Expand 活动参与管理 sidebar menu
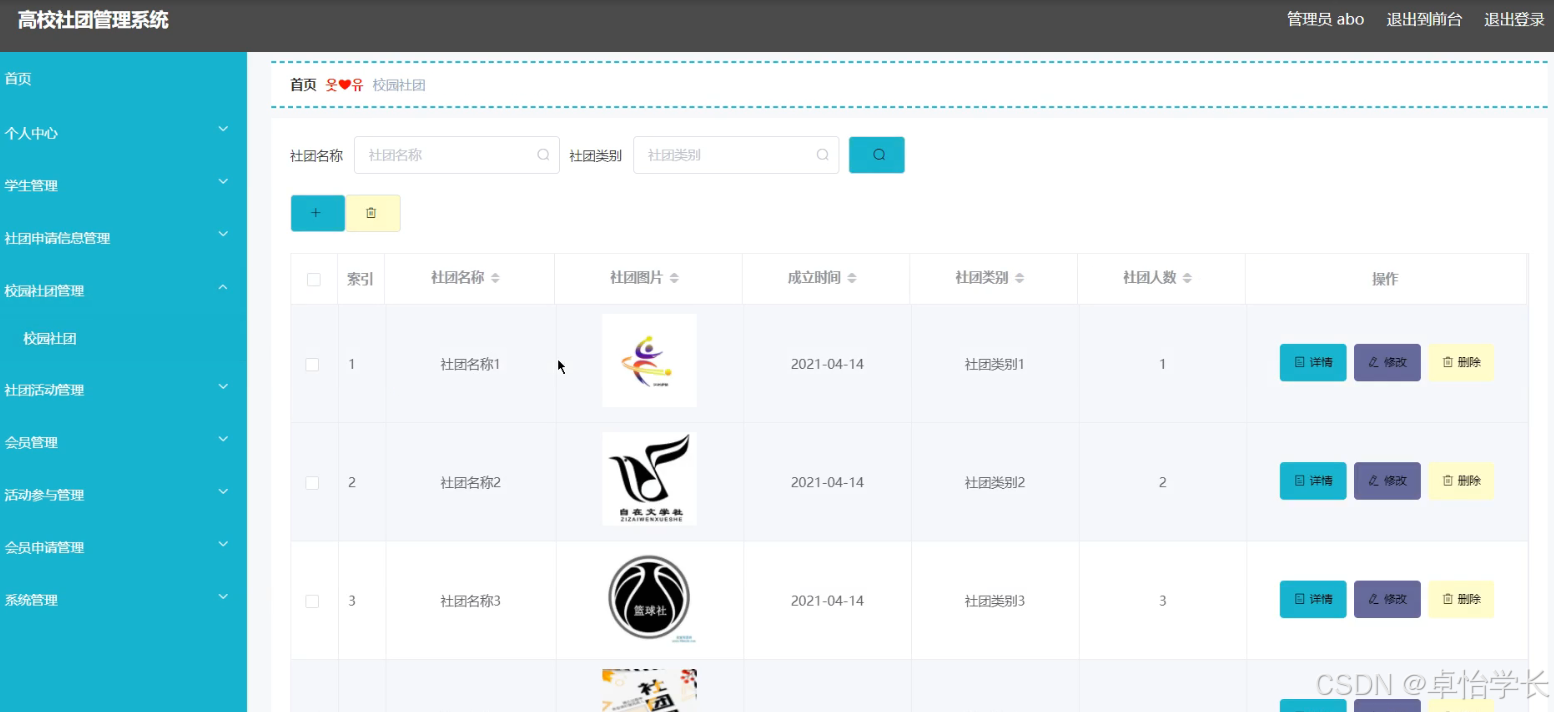1554x712 pixels. coord(123,495)
